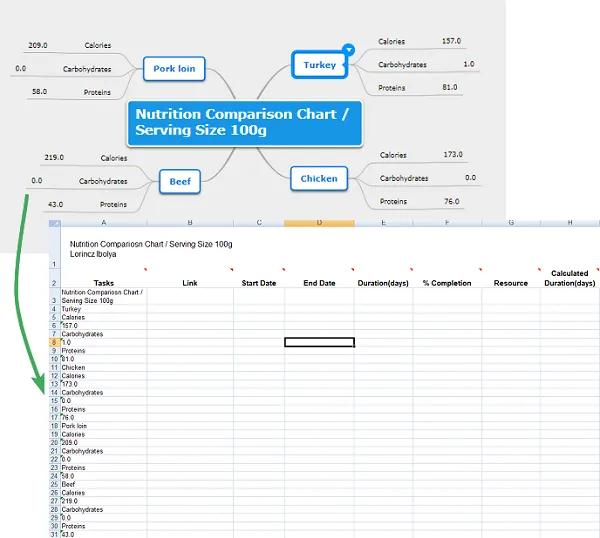Select the Calories subtopic under Pork loin
This screenshot has height=538, width=600.
[98, 46]
